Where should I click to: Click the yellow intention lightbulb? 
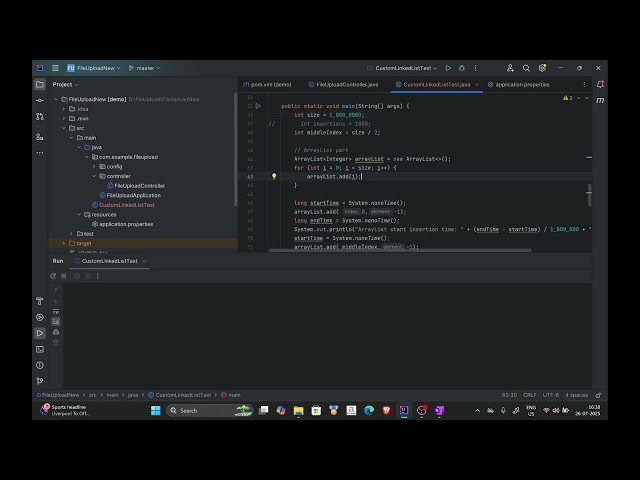274,176
